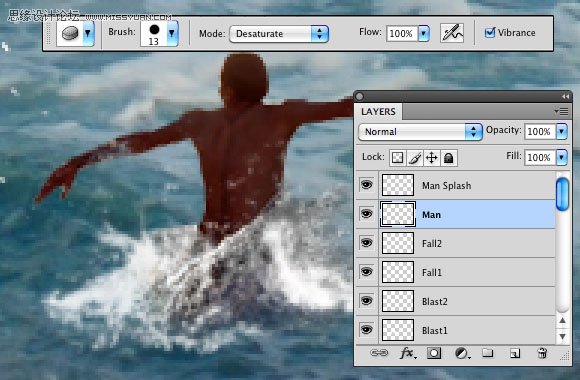
Task: Toggle Lock image pixels brush icon
Action: [415, 158]
